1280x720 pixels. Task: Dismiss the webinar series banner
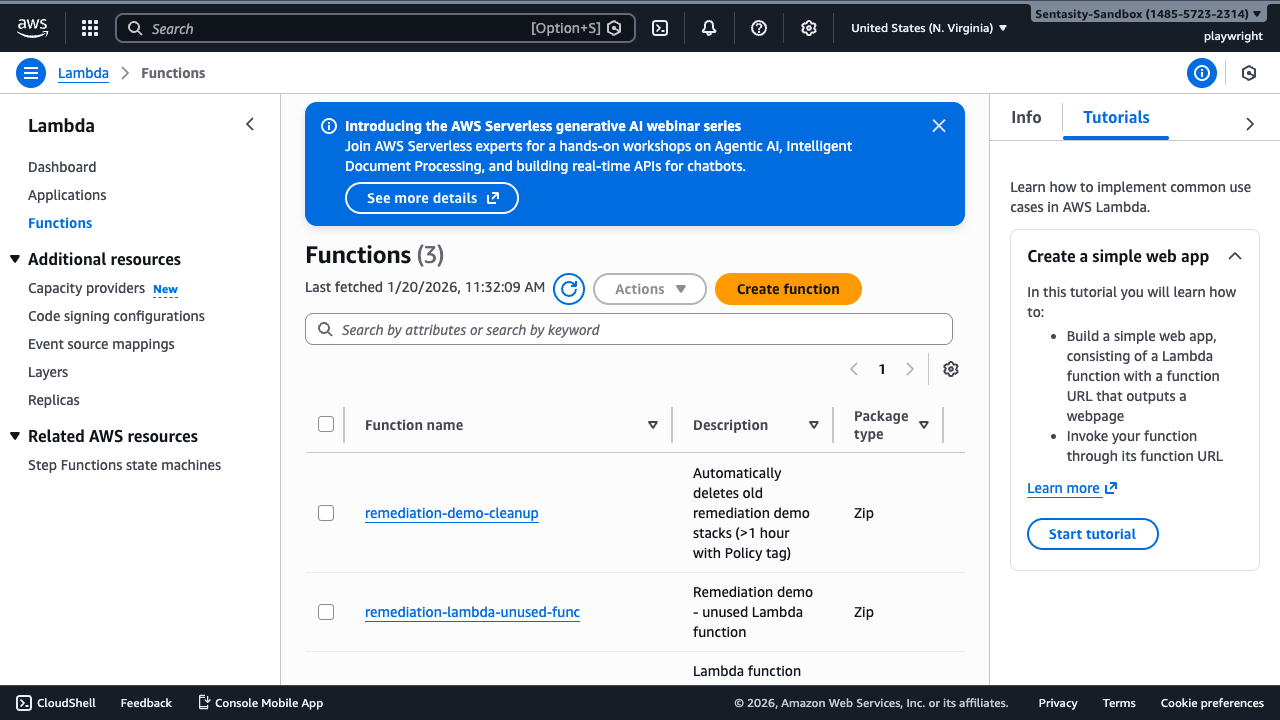coord(938,126)
